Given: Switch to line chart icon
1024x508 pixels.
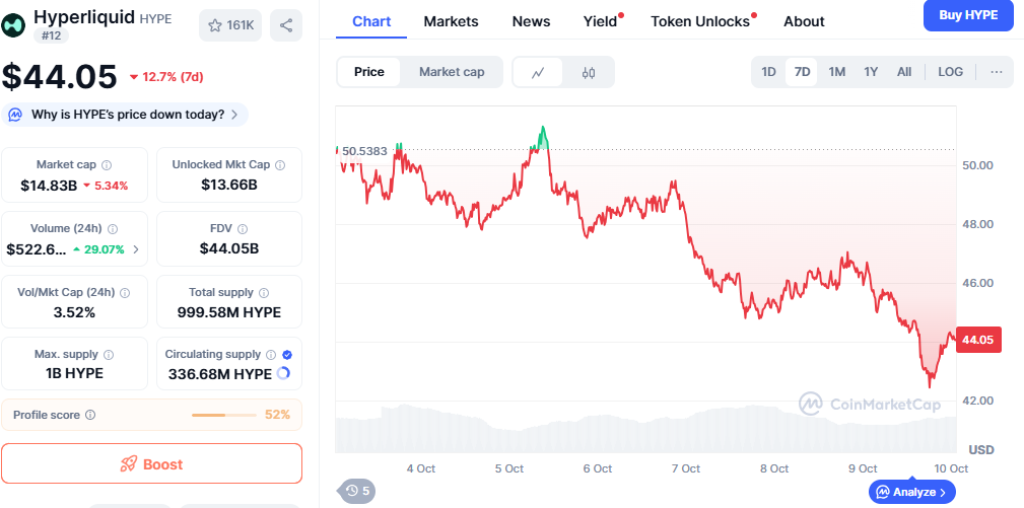Looking at the screenshot, I should (538, 72).
